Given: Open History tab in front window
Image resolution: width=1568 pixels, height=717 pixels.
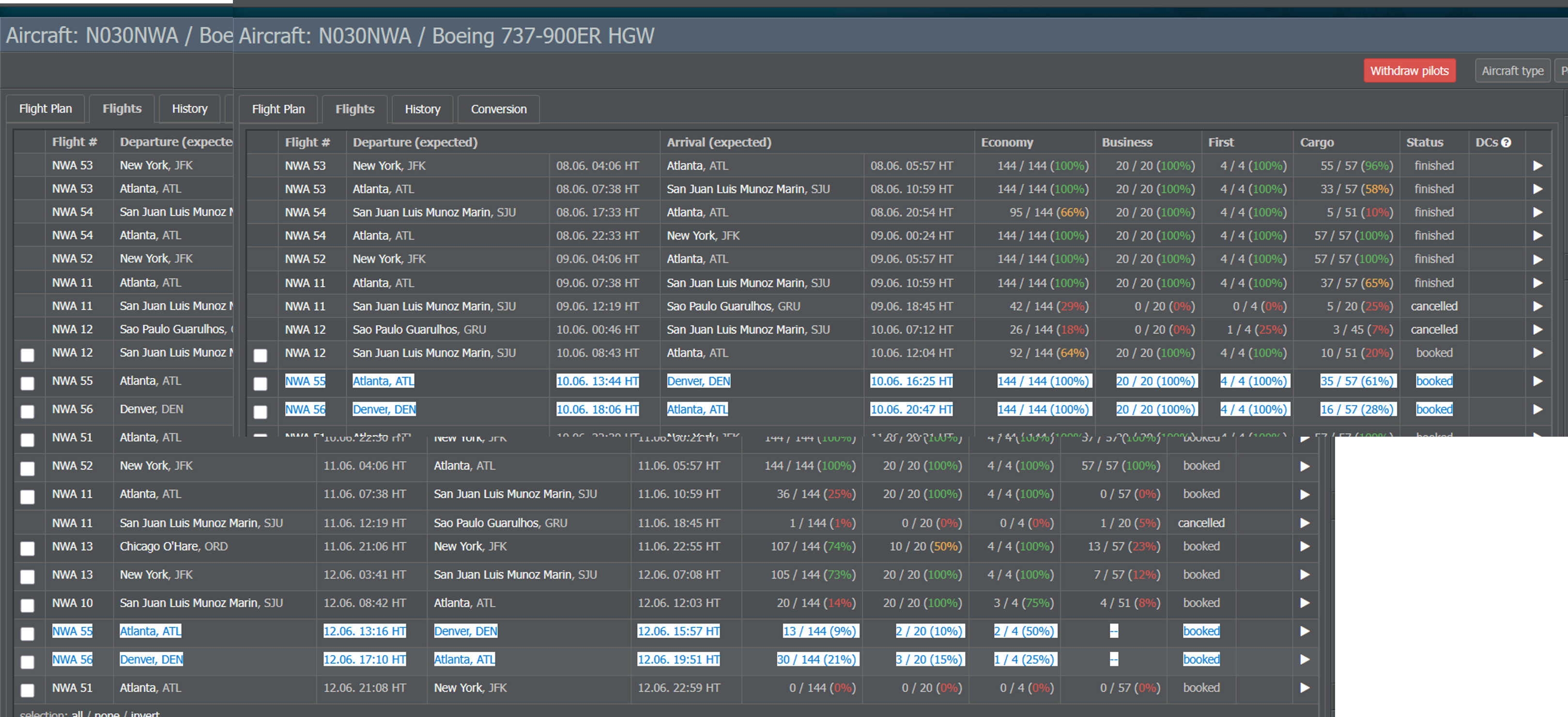Looking at the screenshot, I should pyautogui.click(x=422, y=109).
